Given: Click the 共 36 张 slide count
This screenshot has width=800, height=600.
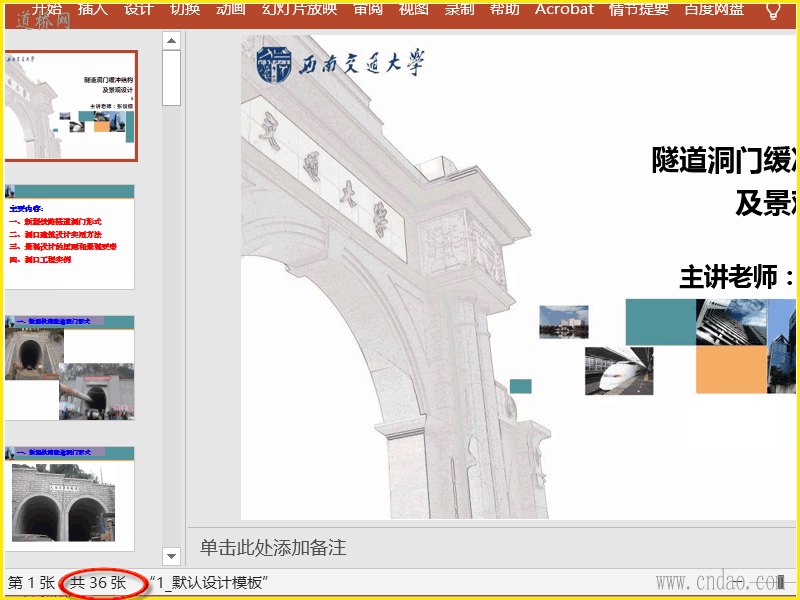Looking at the screenshot, I should tap(98, 582).
